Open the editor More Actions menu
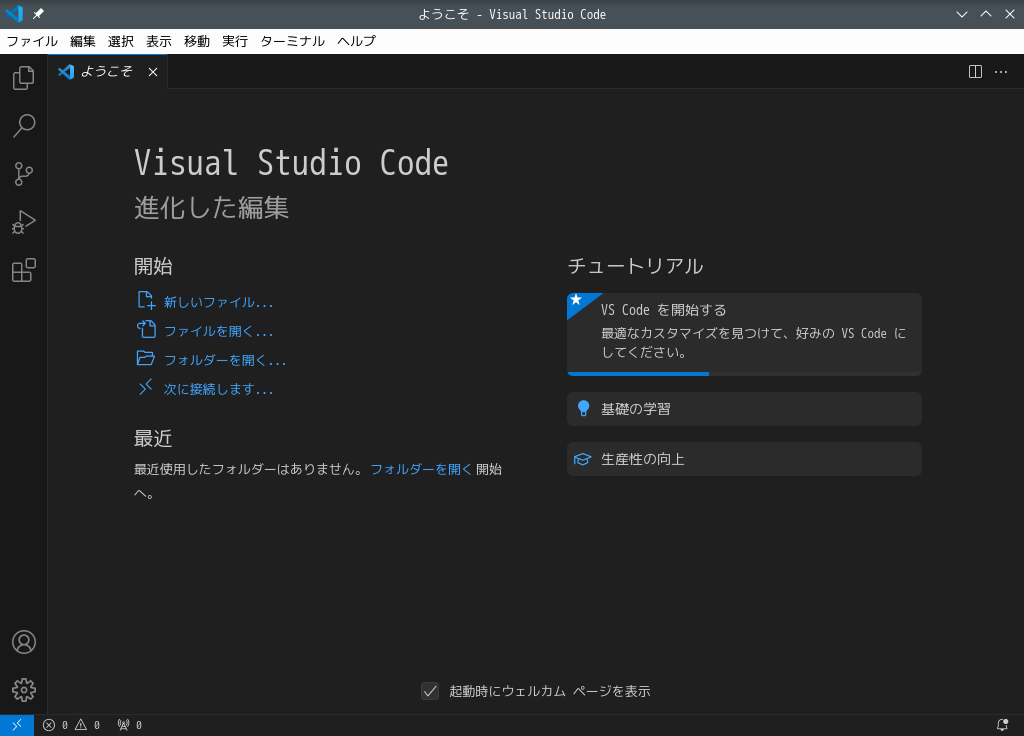Screen dimensions: 1024x736 [1000, 72]
